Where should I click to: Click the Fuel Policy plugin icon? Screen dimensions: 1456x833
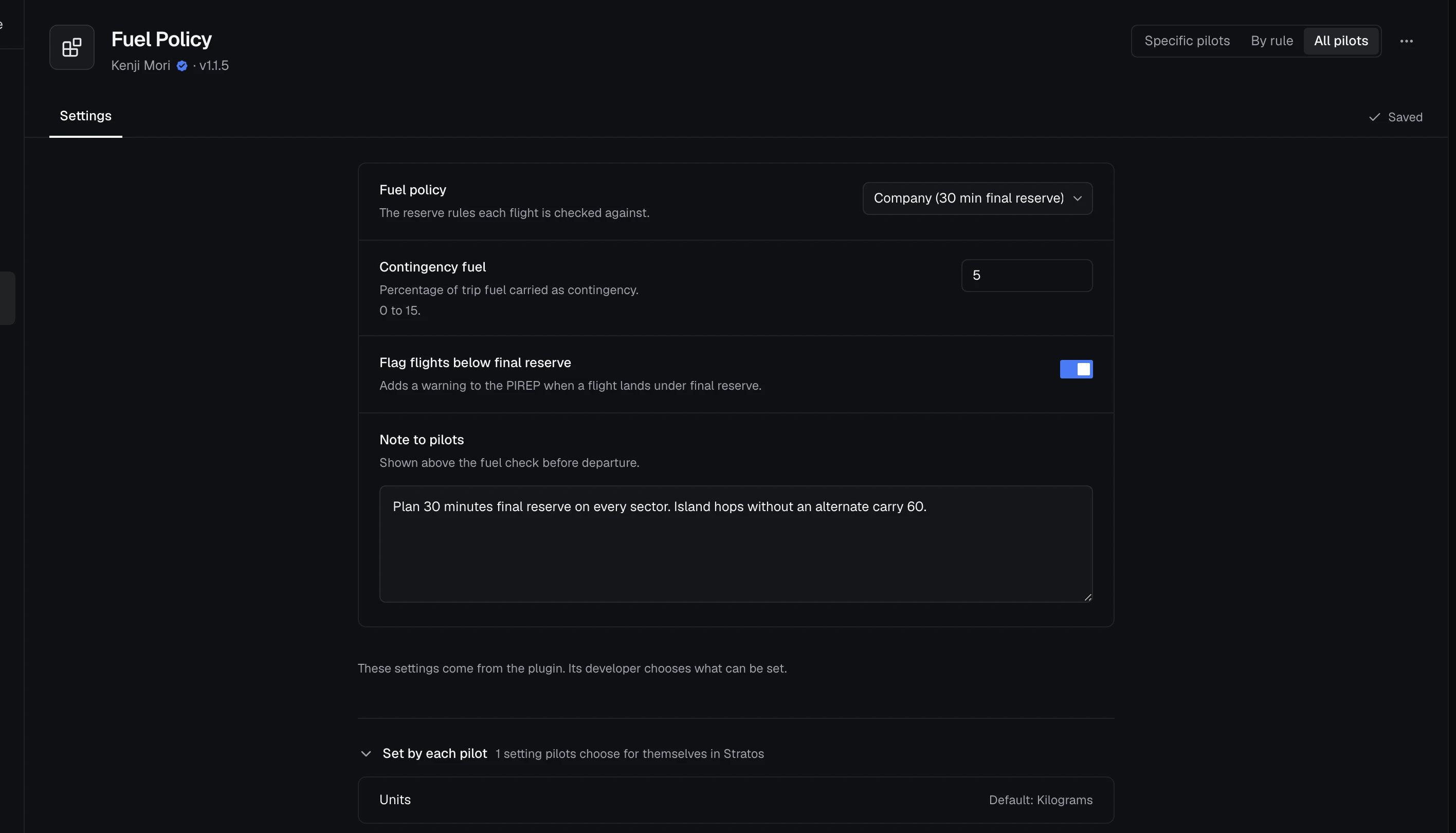71,47
